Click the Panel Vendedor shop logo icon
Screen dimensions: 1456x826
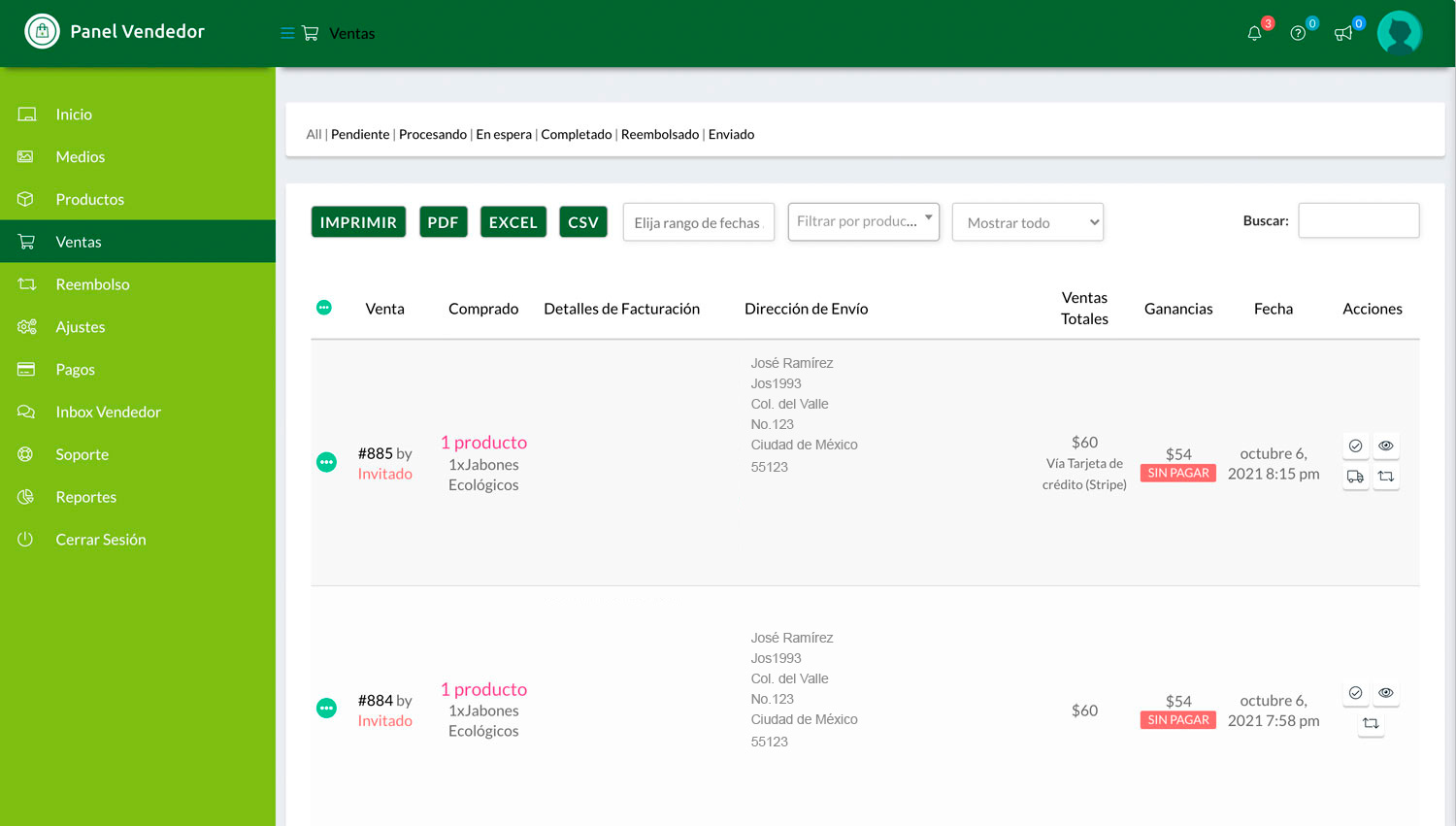coord(42,32)
